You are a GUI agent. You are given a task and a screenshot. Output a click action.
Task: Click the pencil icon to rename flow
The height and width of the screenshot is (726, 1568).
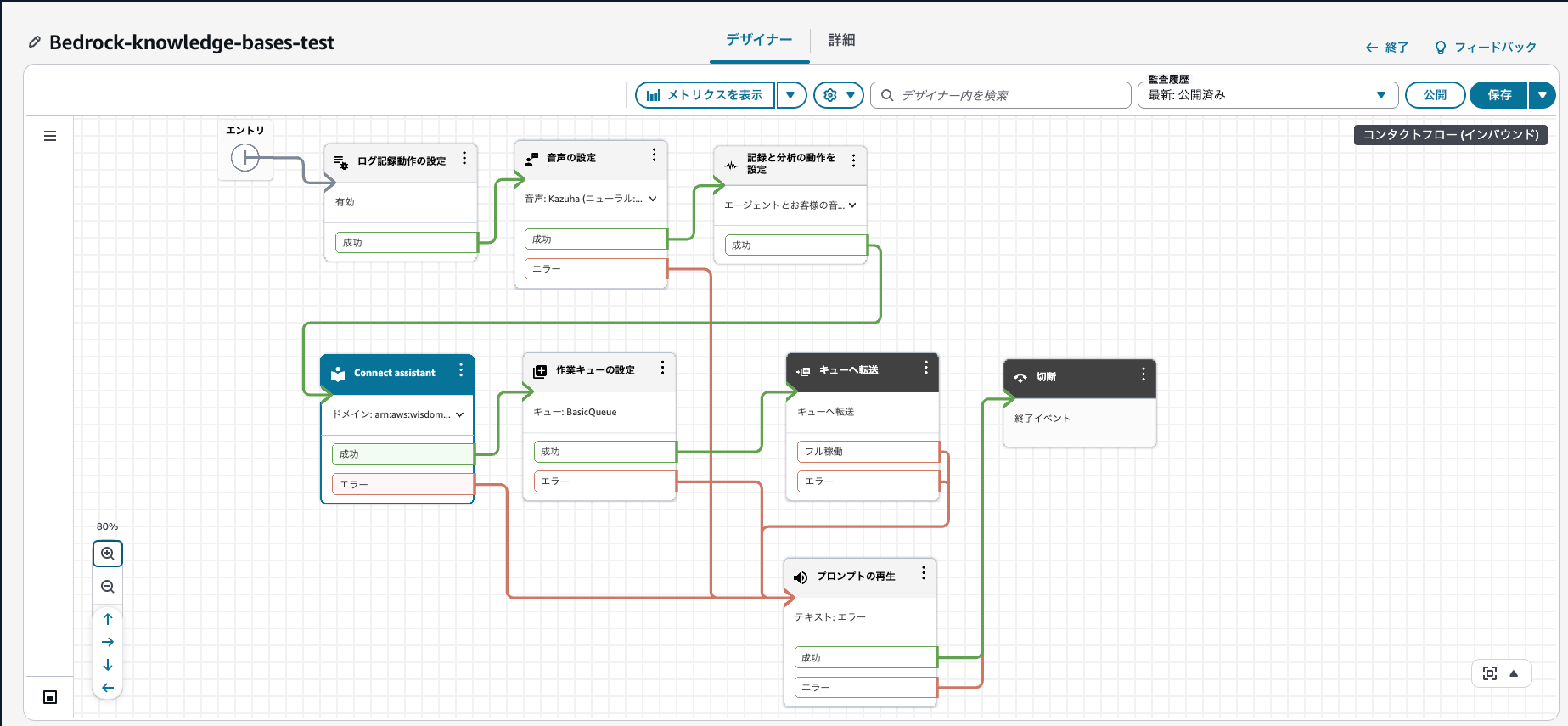pos(35,42)
